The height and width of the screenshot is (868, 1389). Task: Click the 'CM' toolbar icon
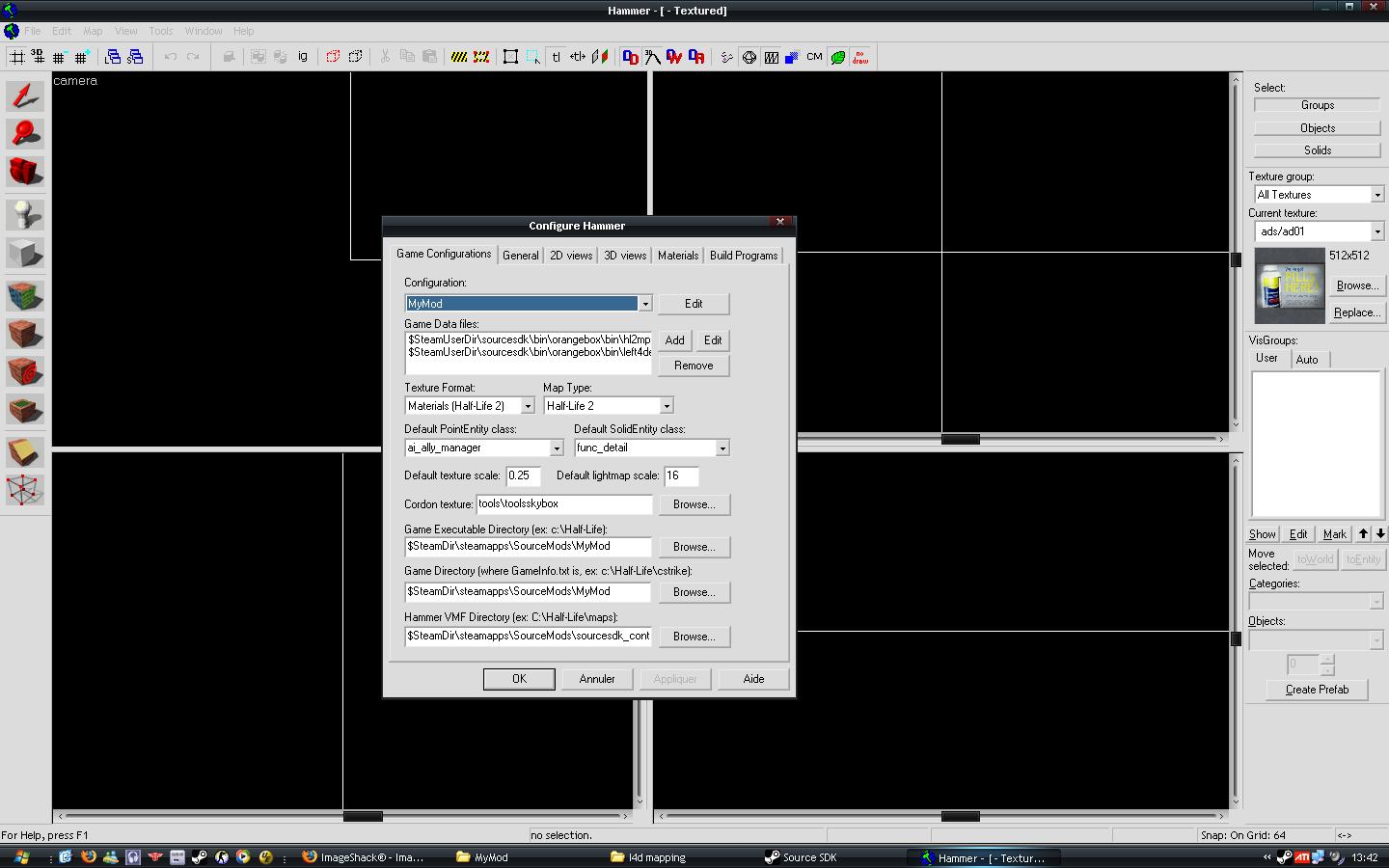coord(814,57)
